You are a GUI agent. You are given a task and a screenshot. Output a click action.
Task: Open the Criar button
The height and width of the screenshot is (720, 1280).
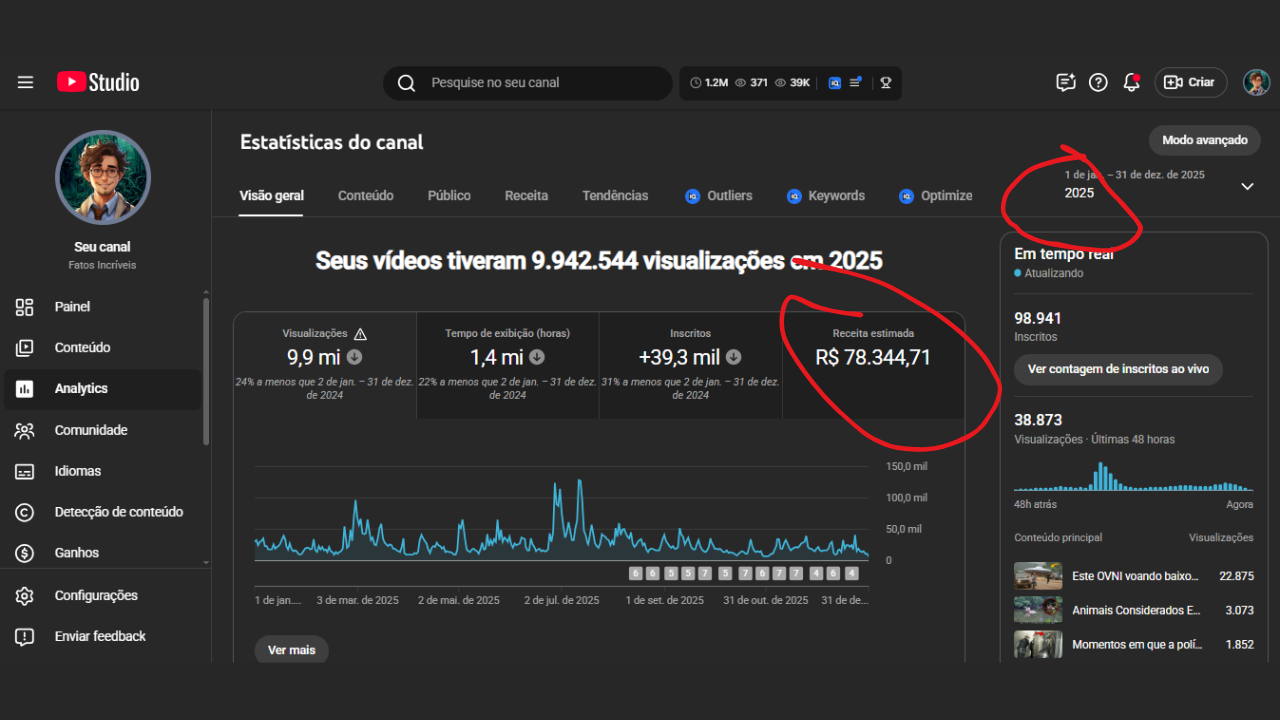pos(1190,83)
